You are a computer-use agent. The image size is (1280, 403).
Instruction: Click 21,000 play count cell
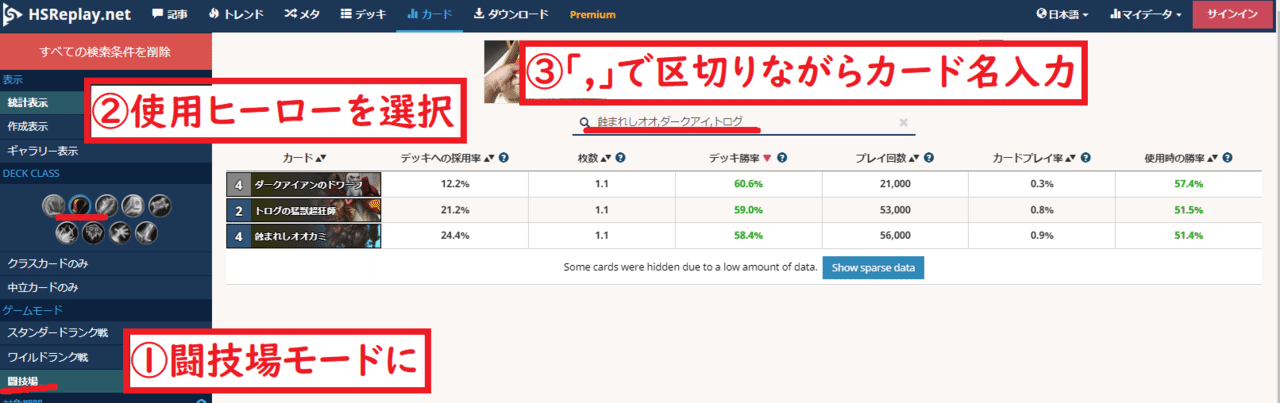pos(893,184)
